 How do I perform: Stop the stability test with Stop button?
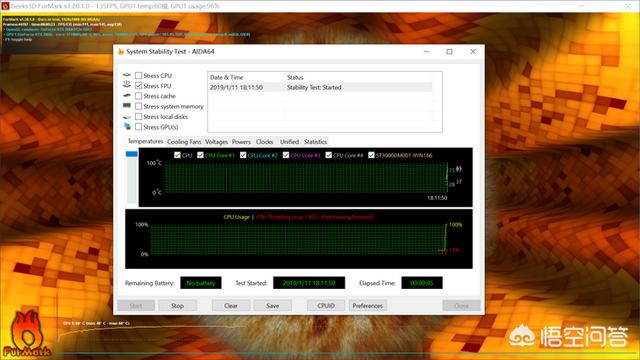pos(177,306)
